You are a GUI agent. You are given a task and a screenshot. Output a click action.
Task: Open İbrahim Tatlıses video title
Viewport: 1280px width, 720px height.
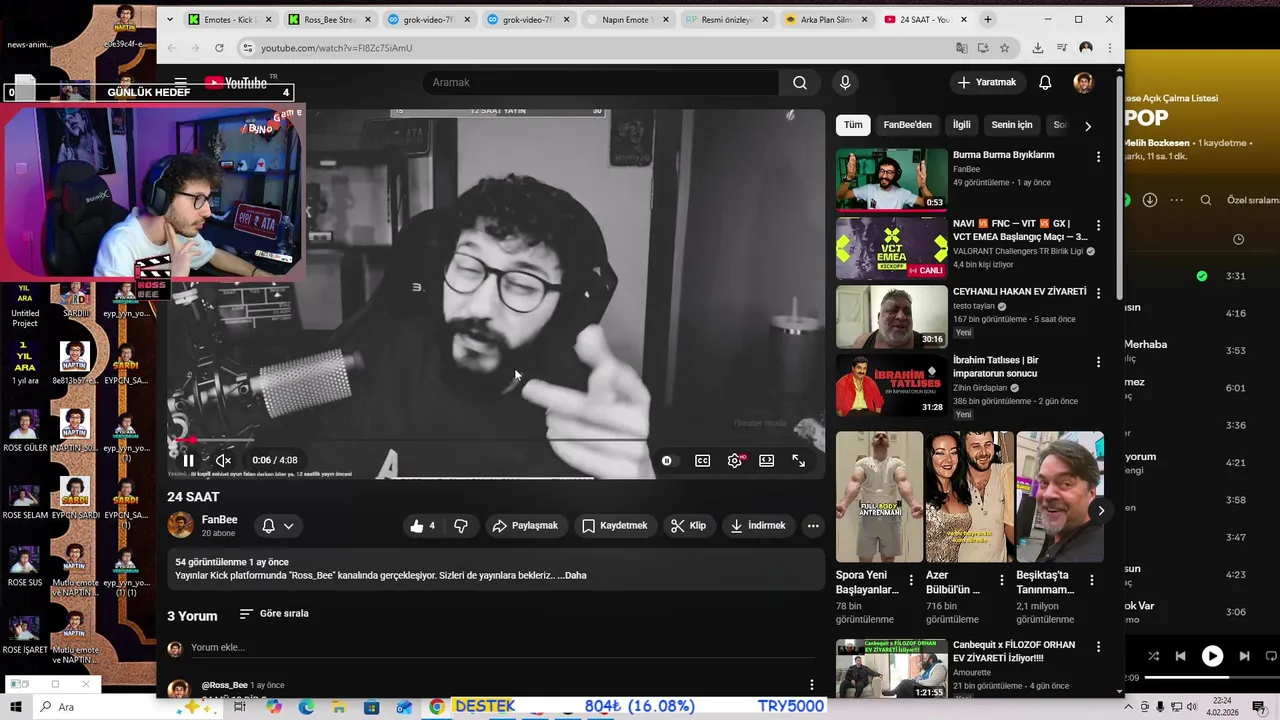click(x=996, y=367)
